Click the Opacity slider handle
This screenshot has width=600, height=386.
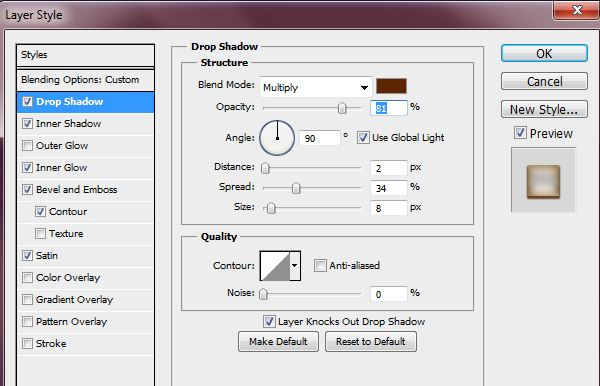pyautogui.click(x=342, y=108)
